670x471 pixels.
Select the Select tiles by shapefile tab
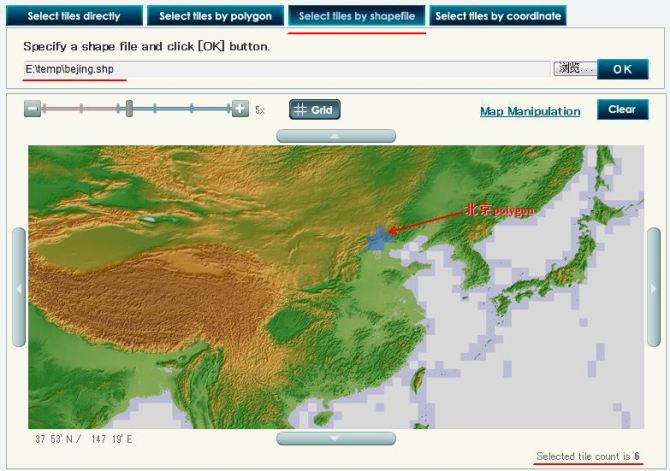click(356, 16)
